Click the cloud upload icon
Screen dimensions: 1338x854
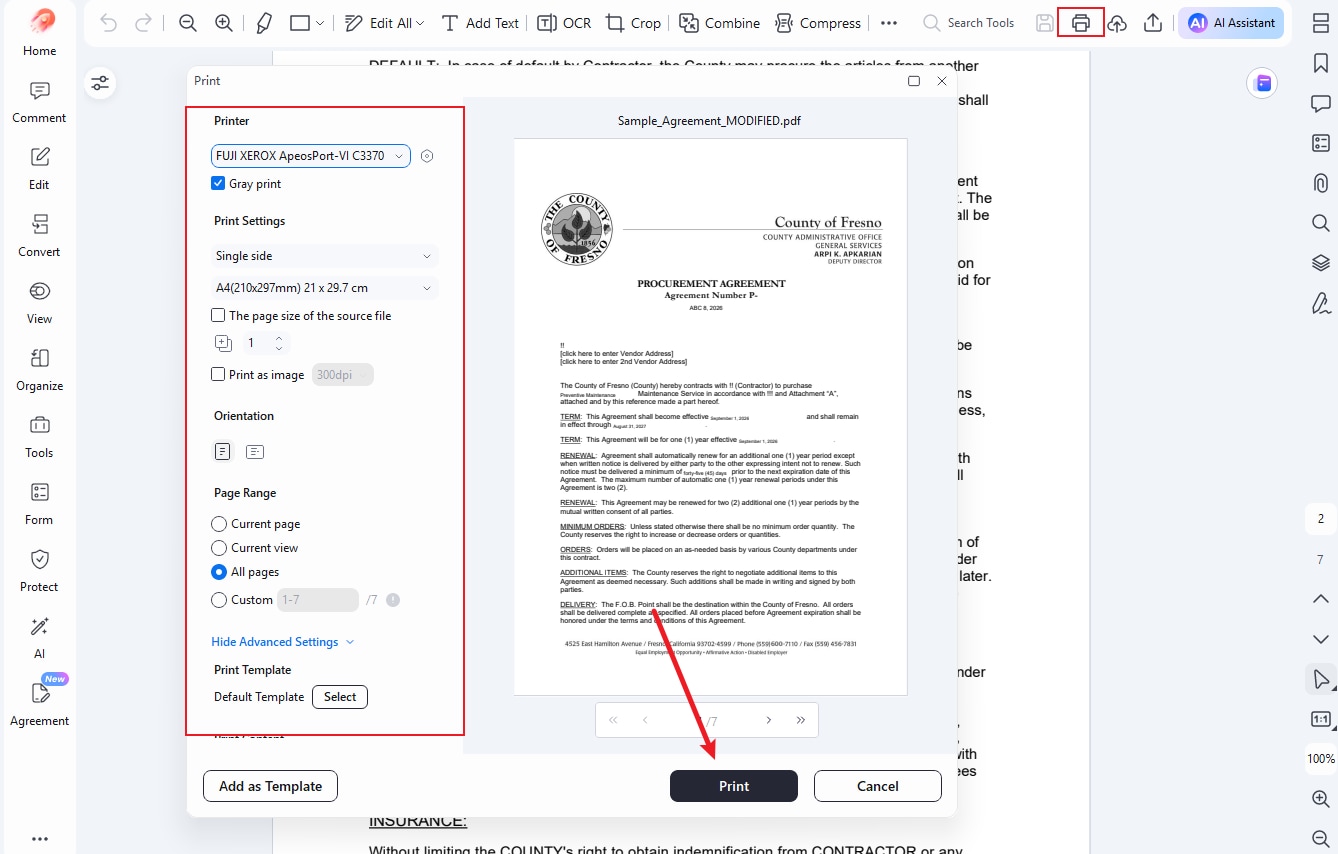[1117, 23]
